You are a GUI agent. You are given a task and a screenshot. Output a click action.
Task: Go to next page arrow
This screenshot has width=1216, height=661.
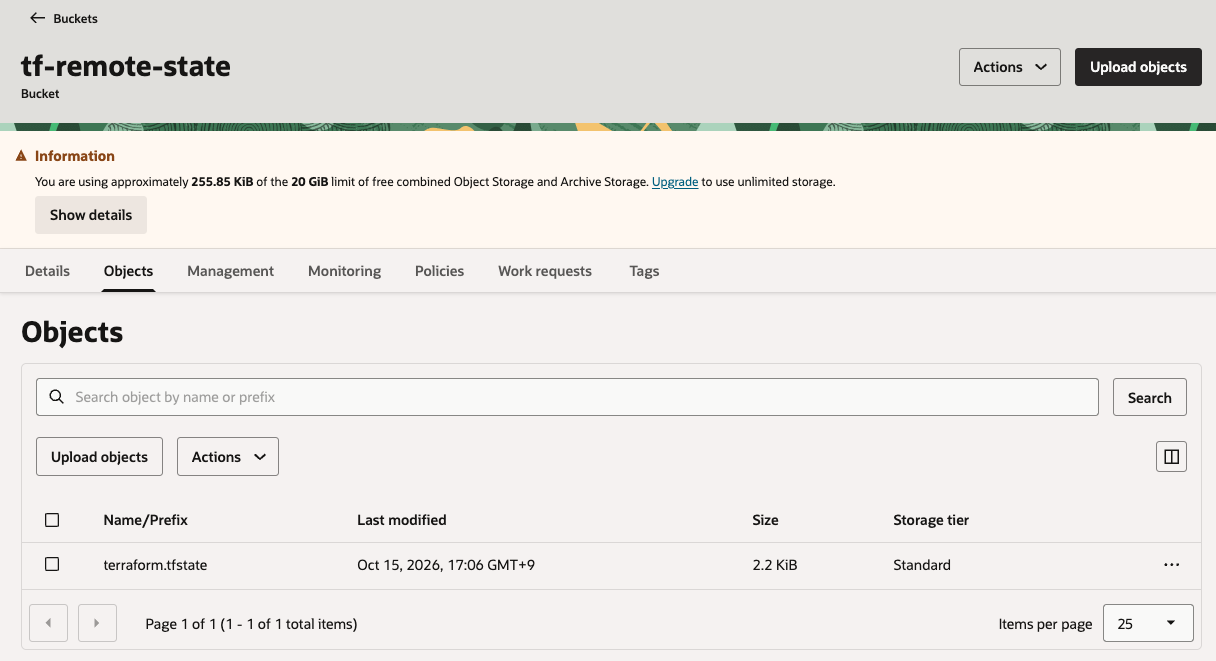click(x=97, y=623)
